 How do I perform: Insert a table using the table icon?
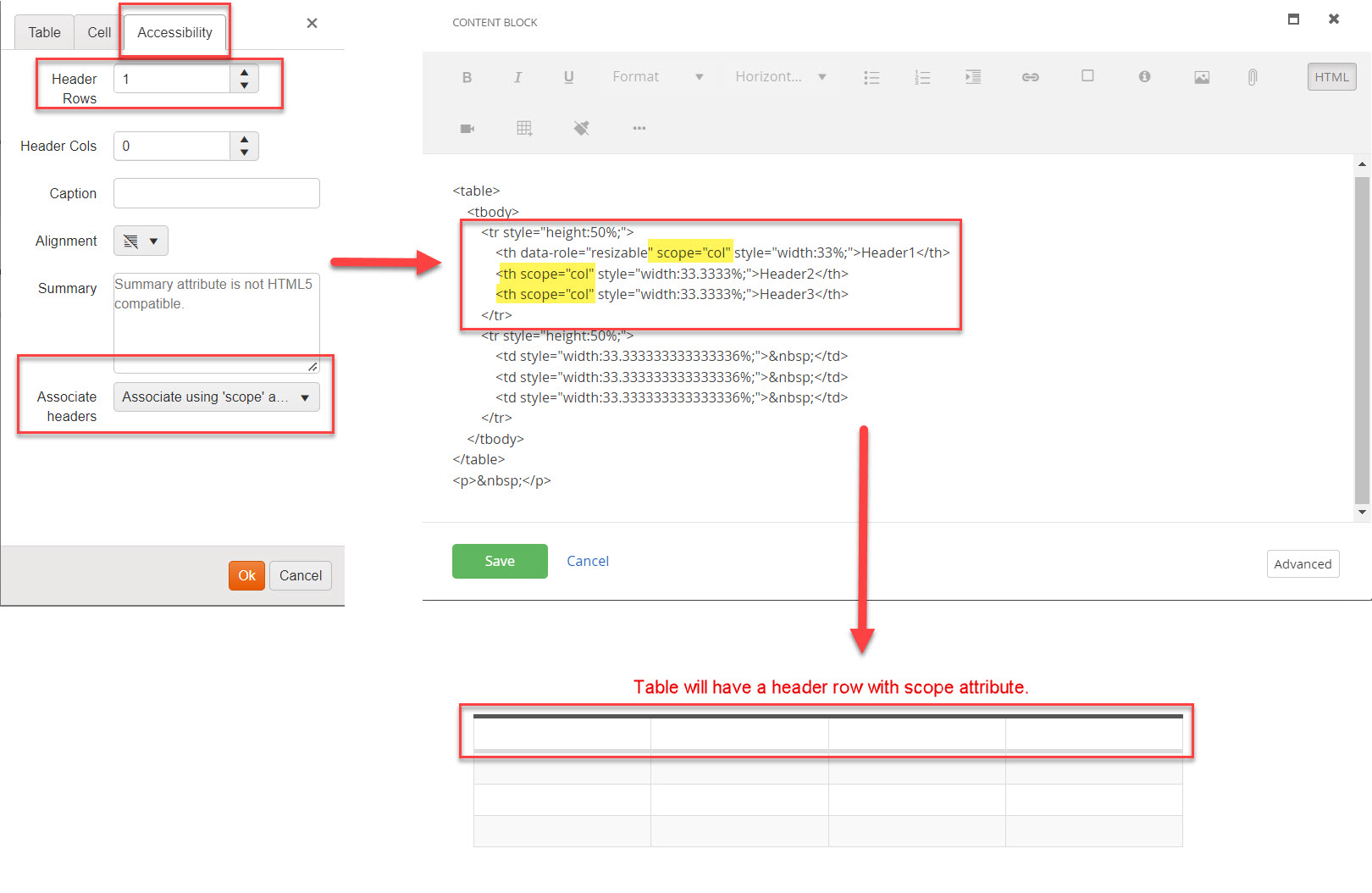[525, 128]
